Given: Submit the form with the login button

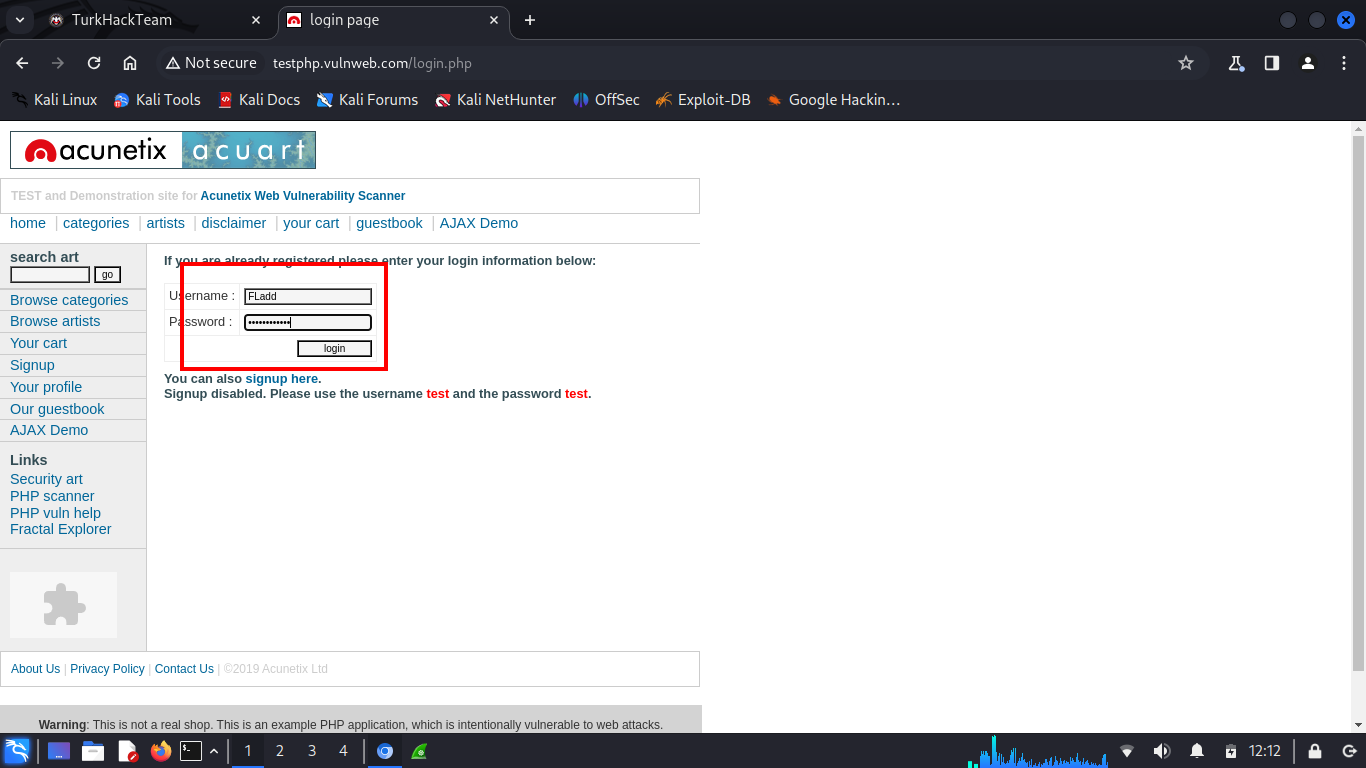Looking at the screenshot, I should tap(335, 348).
